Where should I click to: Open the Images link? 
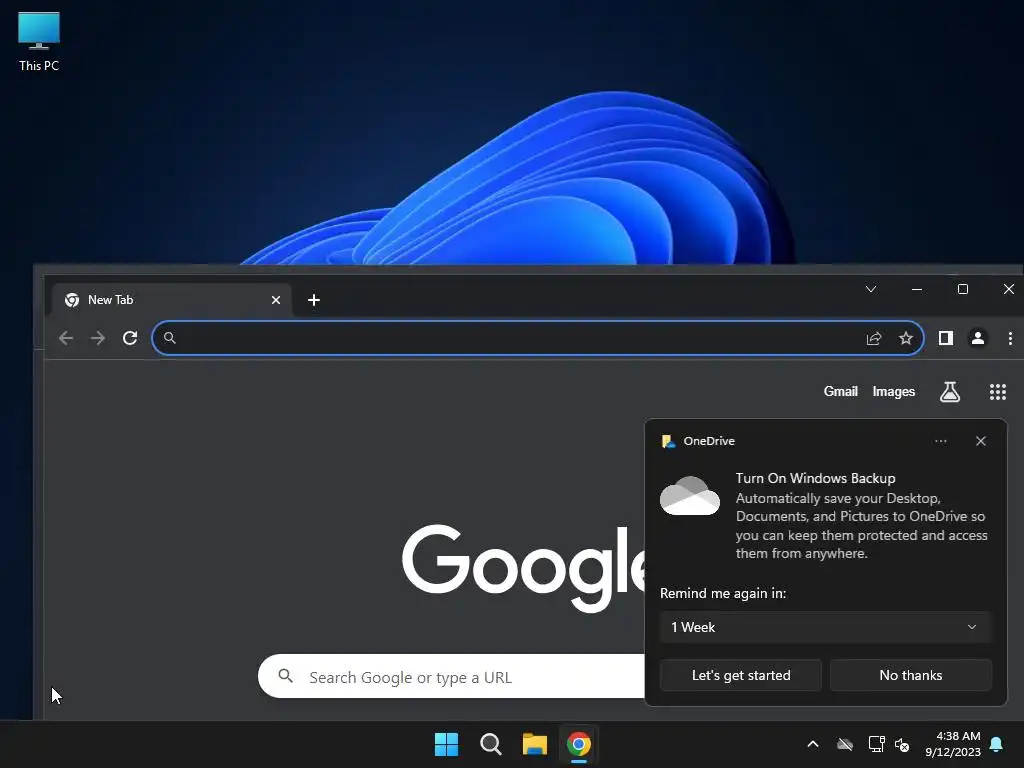[x=893, y=391]
